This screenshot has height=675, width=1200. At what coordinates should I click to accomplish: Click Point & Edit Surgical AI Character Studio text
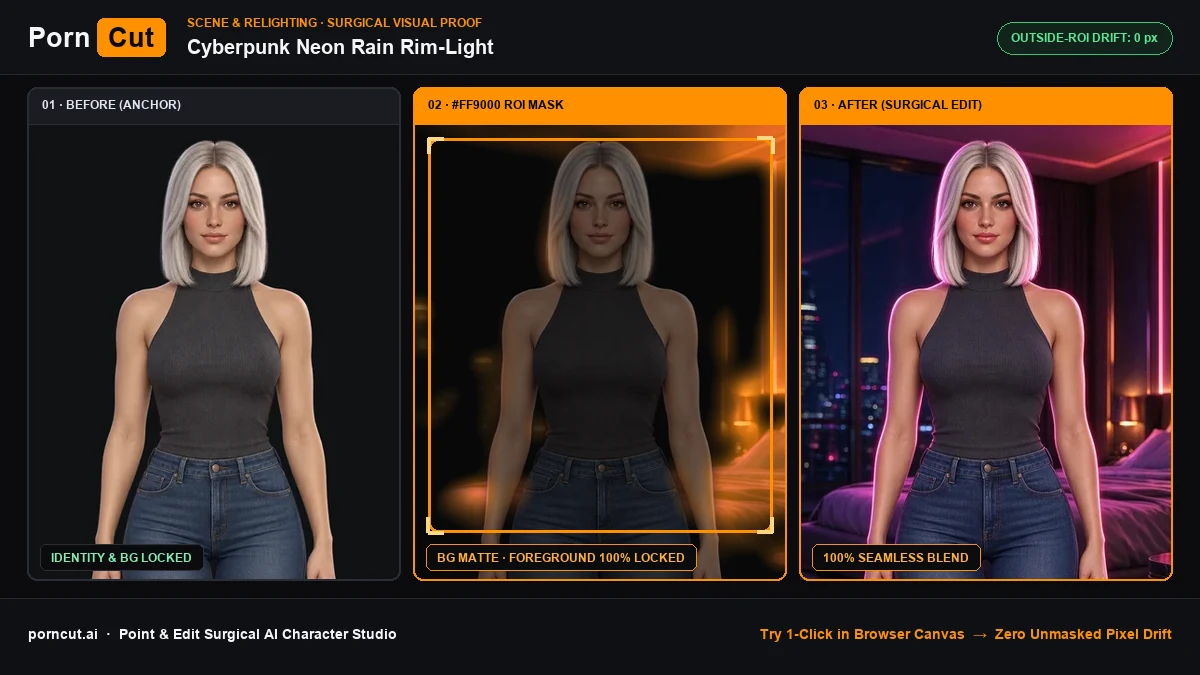[x=258, y=634]
